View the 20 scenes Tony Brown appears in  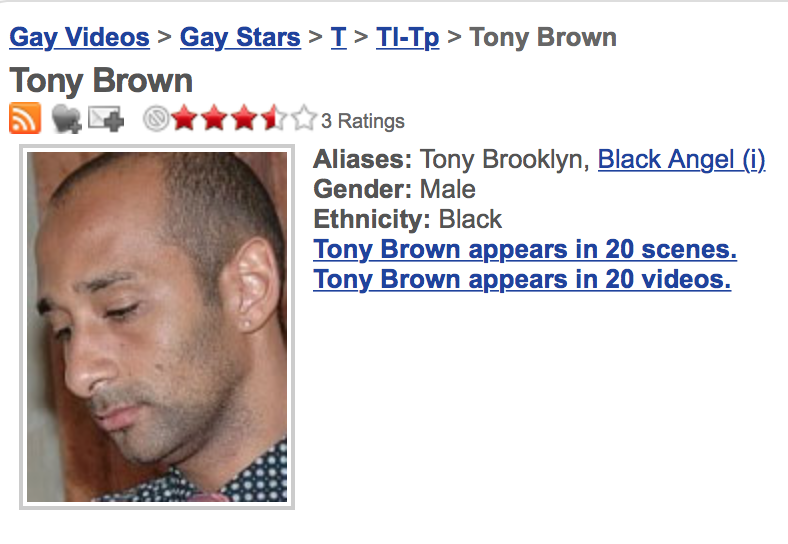pos(525,249)
